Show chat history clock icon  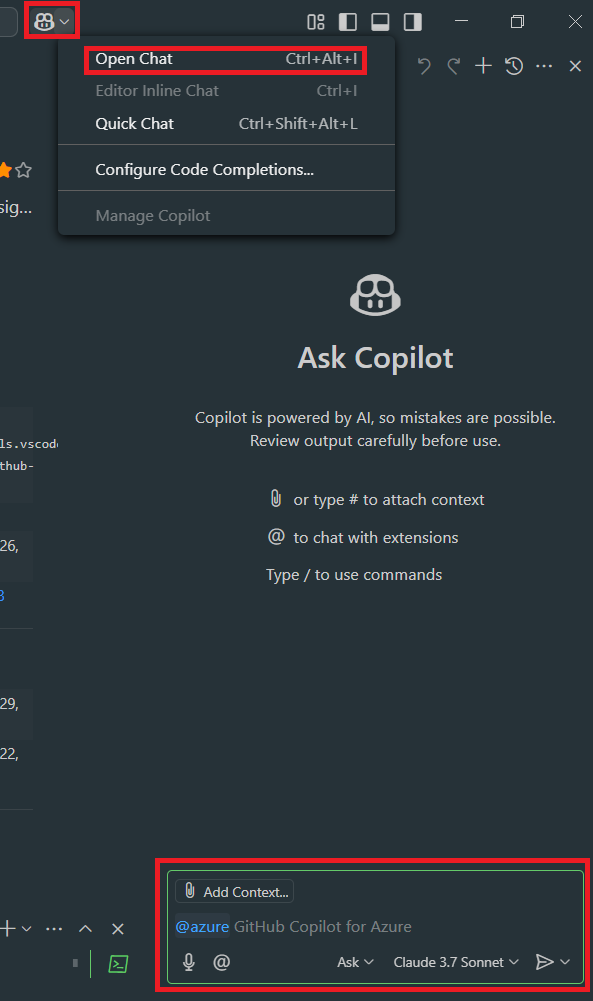[514, 66]
